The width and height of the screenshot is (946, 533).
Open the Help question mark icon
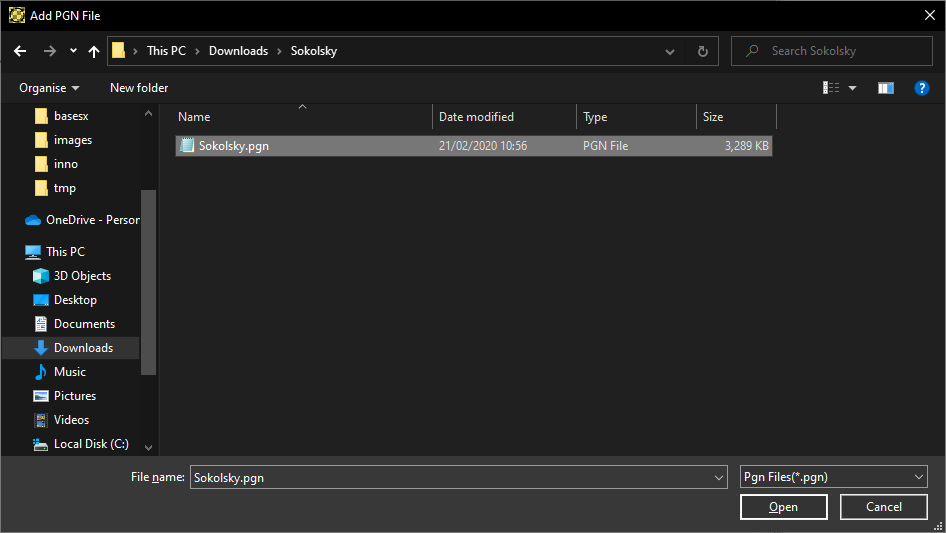922,88
